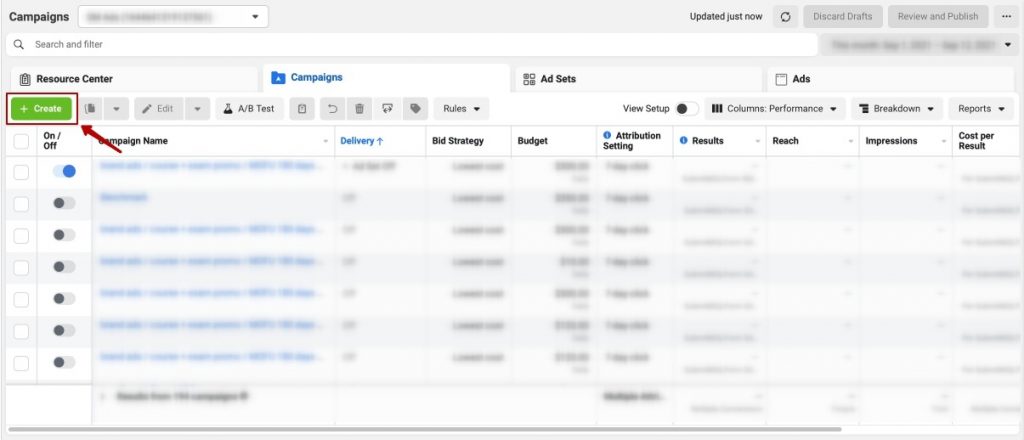Image resolution: width=1024 pixels, height=440 pixels.
Task: Click the 'Updated just now' text
Action: (x=726, y=16)
